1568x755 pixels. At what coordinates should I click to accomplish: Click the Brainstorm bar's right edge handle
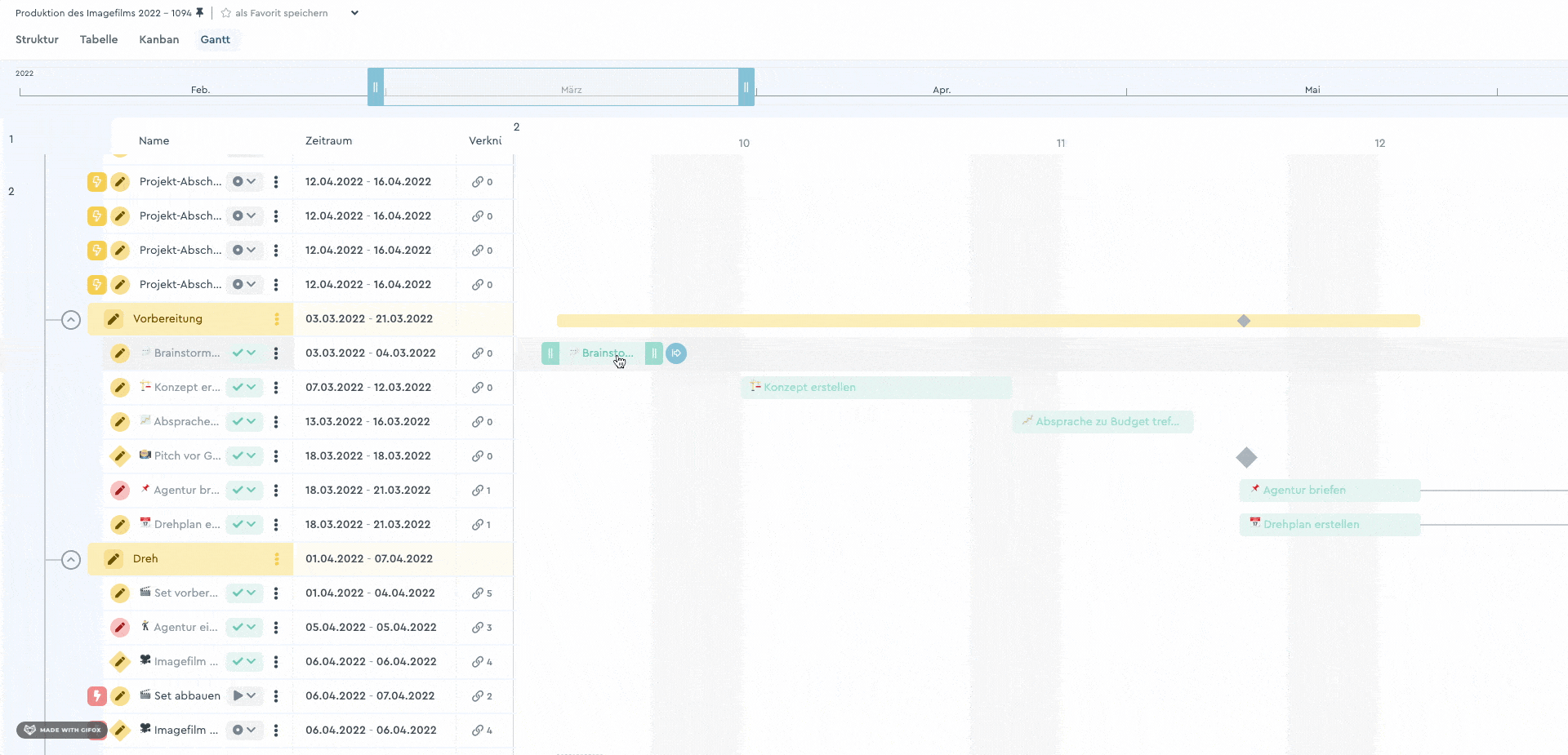click(654, 353)
